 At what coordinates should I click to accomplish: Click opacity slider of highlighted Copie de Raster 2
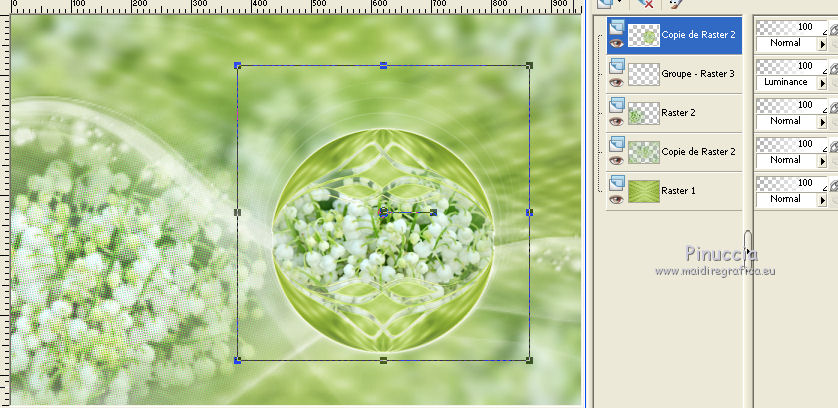792,27
